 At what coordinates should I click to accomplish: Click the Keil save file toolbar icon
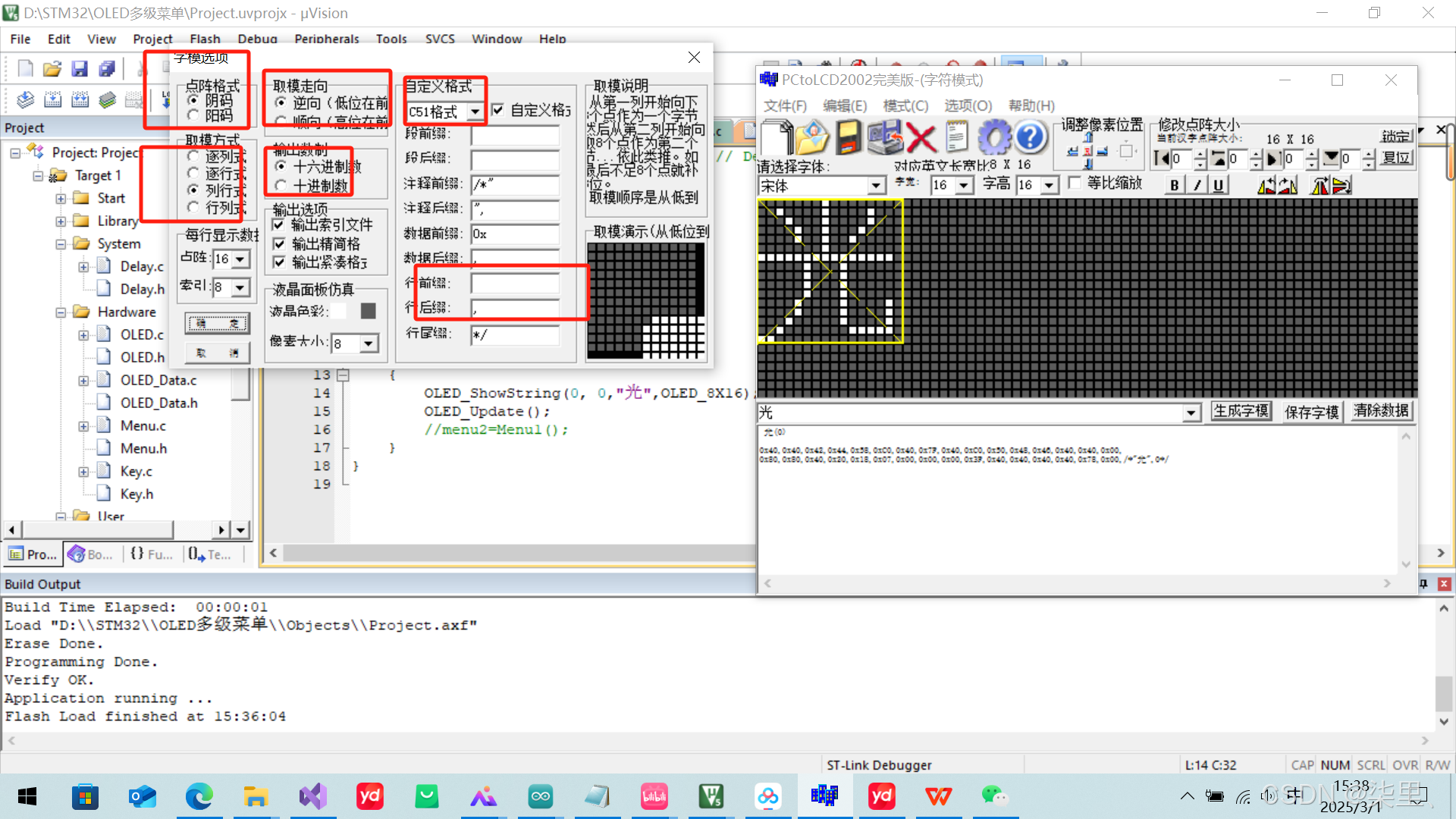tap(80, 69)
